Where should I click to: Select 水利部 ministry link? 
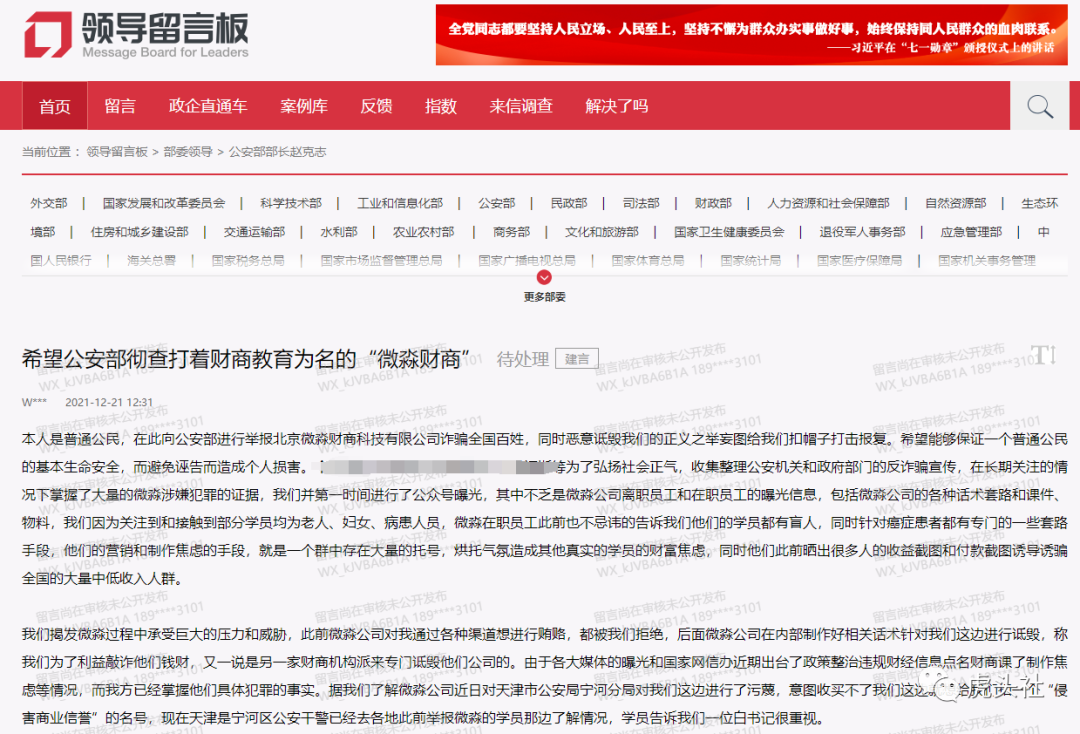click(x=339, y=232)
